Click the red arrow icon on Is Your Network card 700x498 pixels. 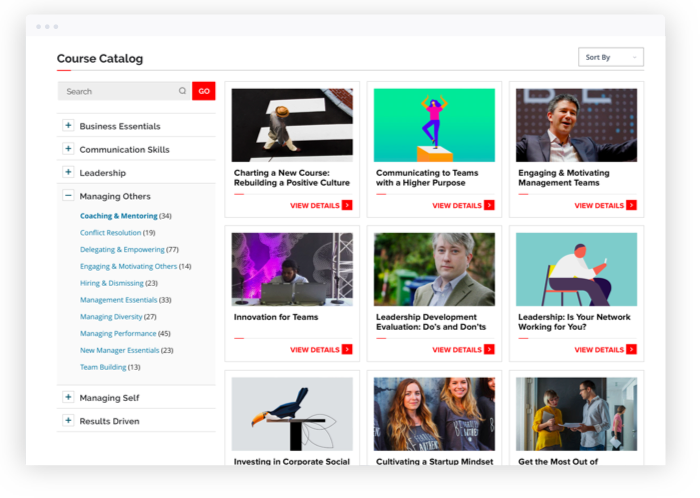631,349
